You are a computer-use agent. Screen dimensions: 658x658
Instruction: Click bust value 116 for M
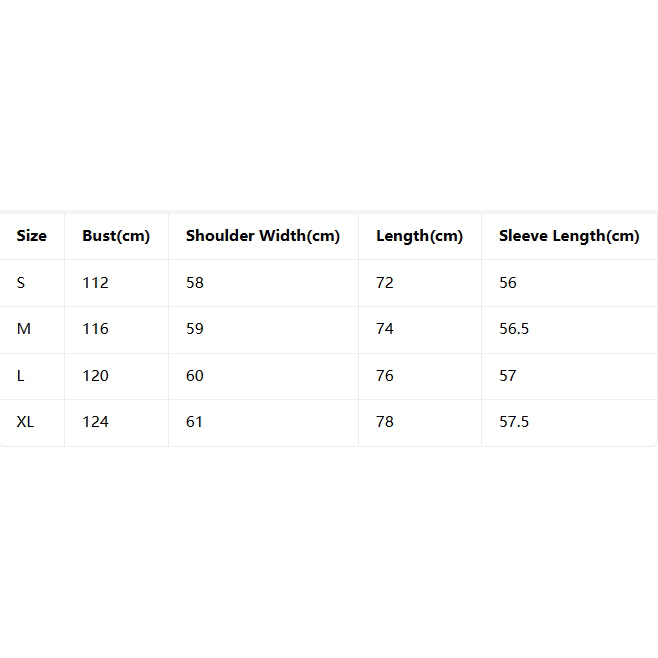click(x=95, y=329)
